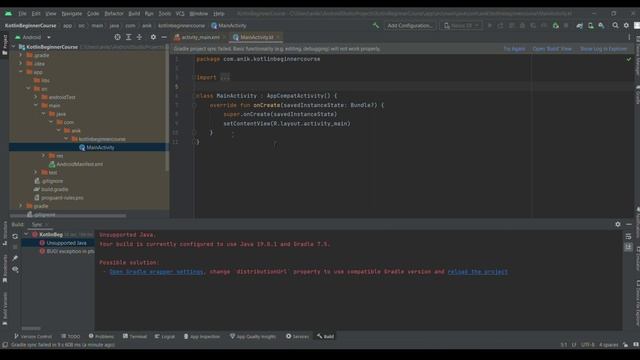Click the Make Project hammer icon
640x360 pixels.
click(x=376, y=25)
